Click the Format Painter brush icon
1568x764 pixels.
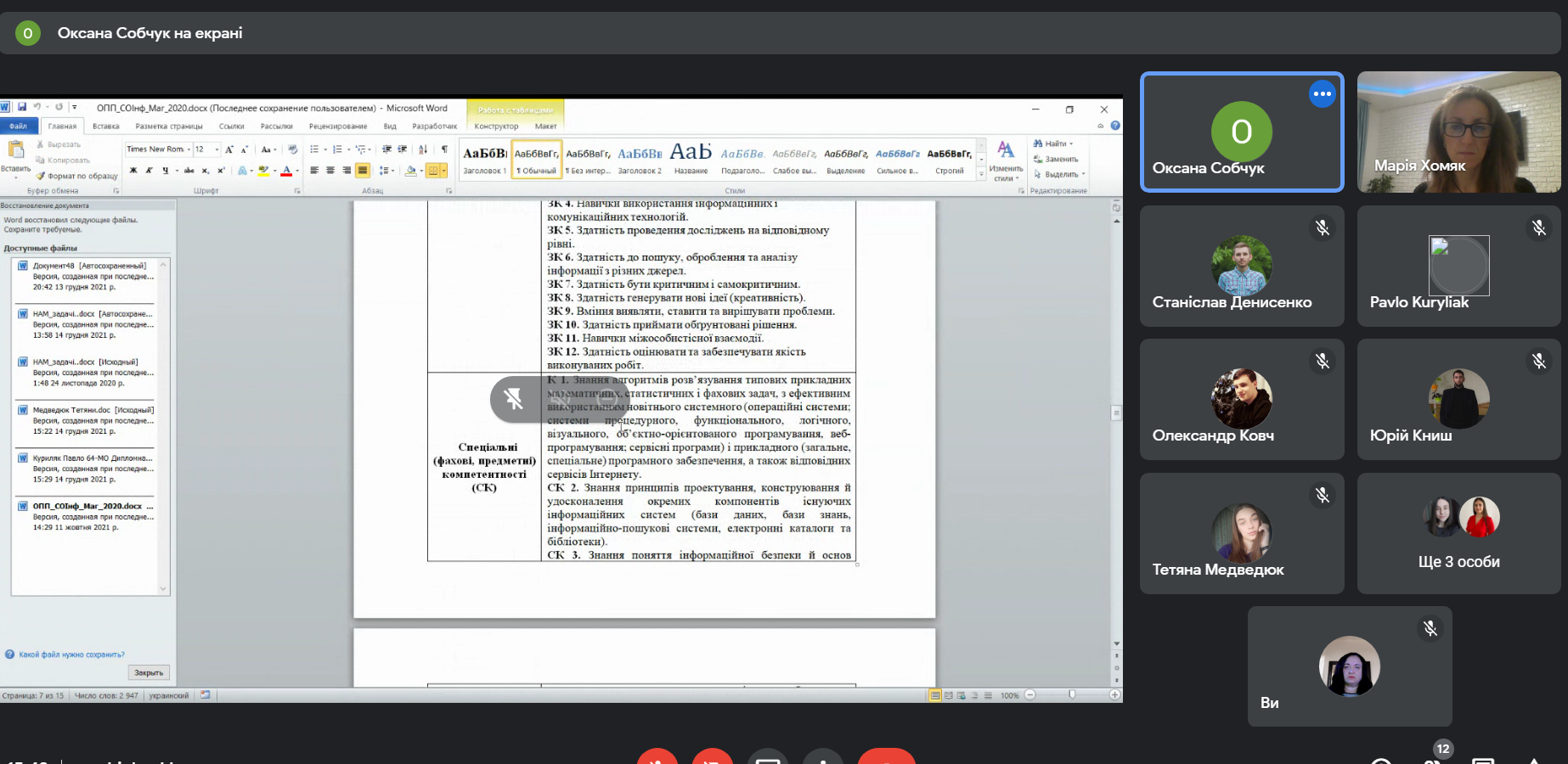pyautogui.click(x=40, y=176)
